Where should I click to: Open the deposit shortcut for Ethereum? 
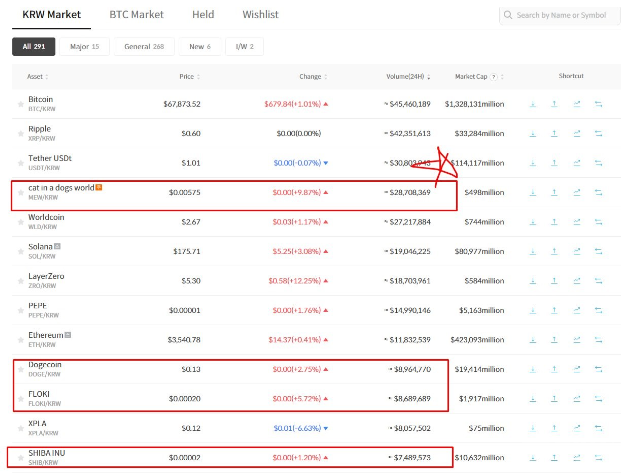tap(532, 340)
